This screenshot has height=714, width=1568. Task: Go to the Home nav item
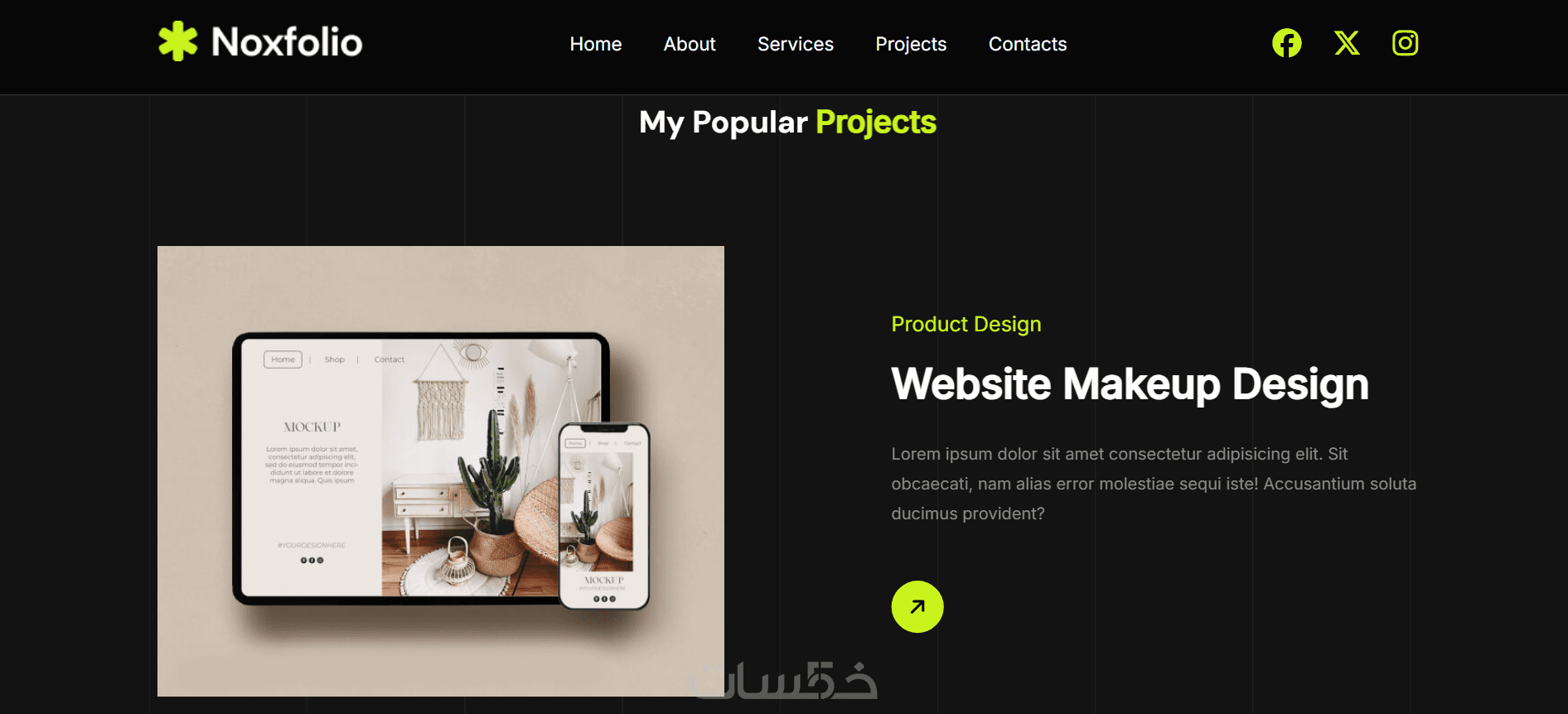(x=596, y=44)
